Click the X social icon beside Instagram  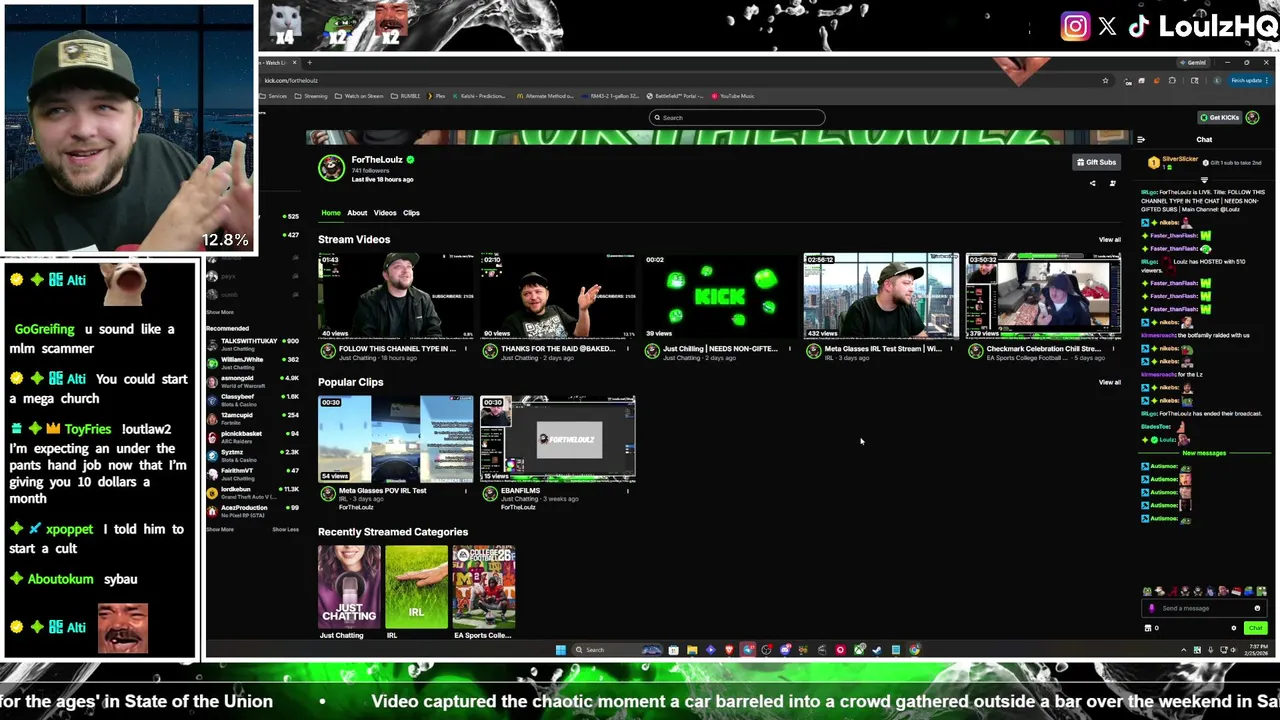[x=1107, y=27]
